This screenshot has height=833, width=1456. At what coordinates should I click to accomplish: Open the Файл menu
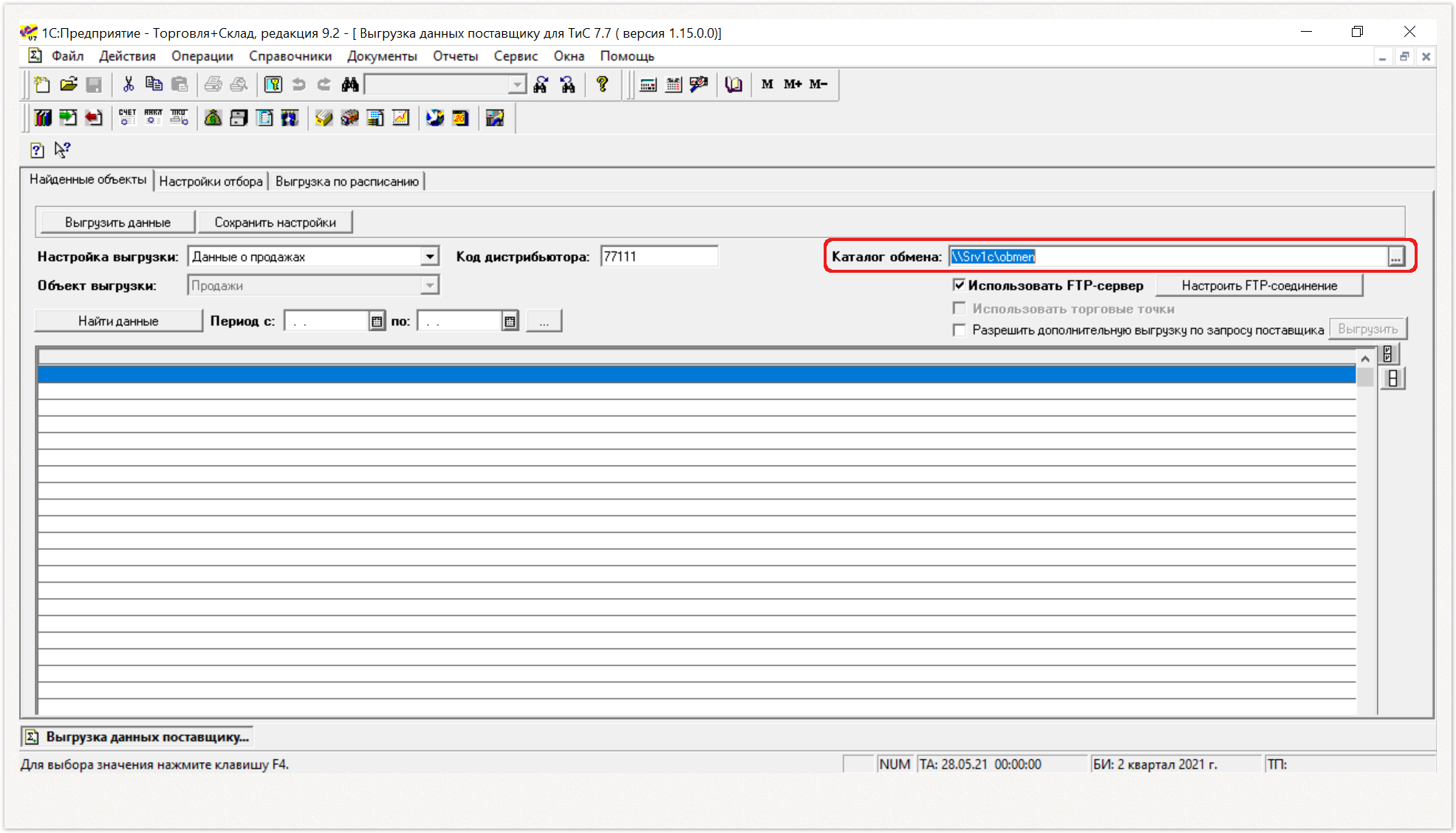tap(67, 56)
